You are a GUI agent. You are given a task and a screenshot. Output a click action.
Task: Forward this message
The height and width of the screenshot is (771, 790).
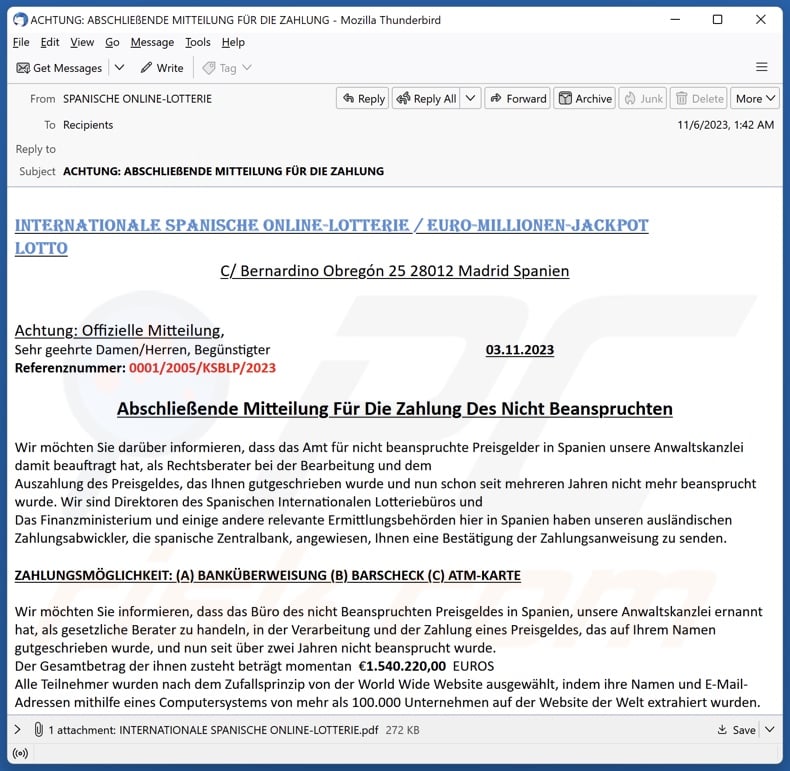click(x=517, y=98)
